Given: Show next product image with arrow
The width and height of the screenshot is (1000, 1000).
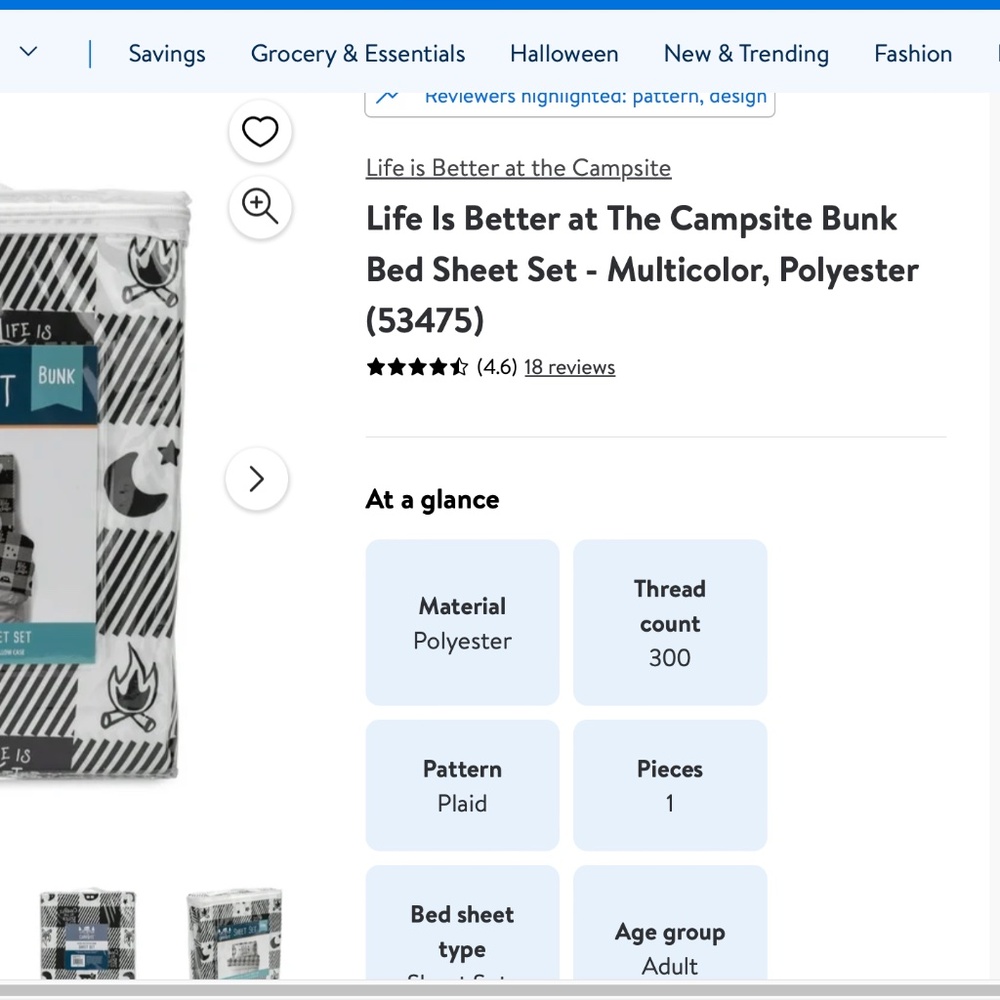Looking at the screenshot, I should click(x=256, y=479).
